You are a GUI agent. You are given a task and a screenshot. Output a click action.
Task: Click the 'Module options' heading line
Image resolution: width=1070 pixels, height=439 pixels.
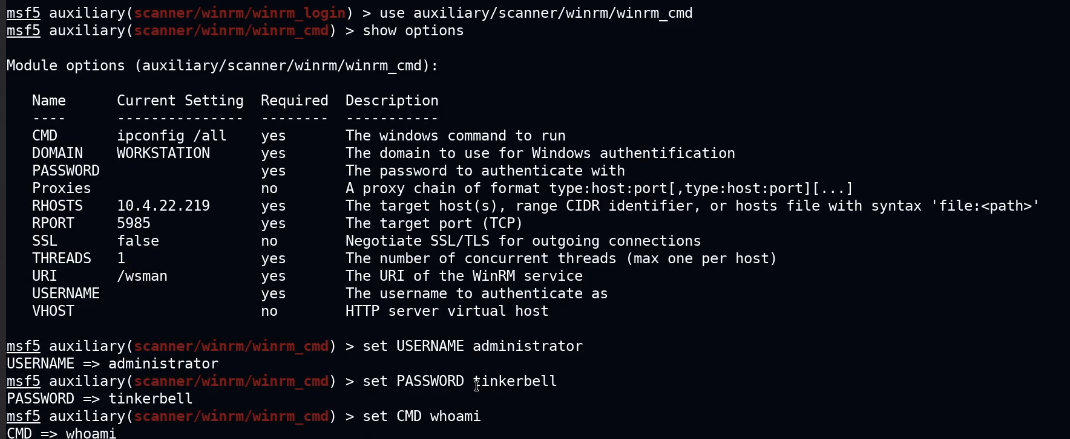pyautogui.click(x=222, y=65)
